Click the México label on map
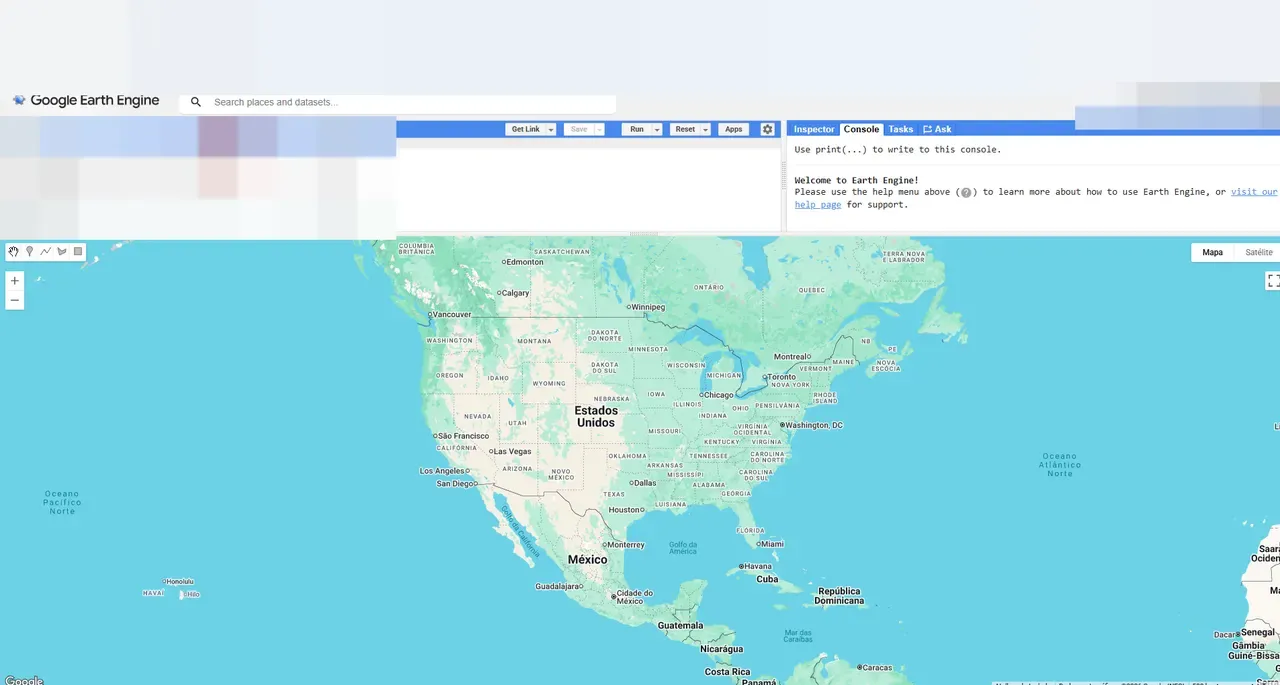1280x685 pixels. tap(587, 559)
